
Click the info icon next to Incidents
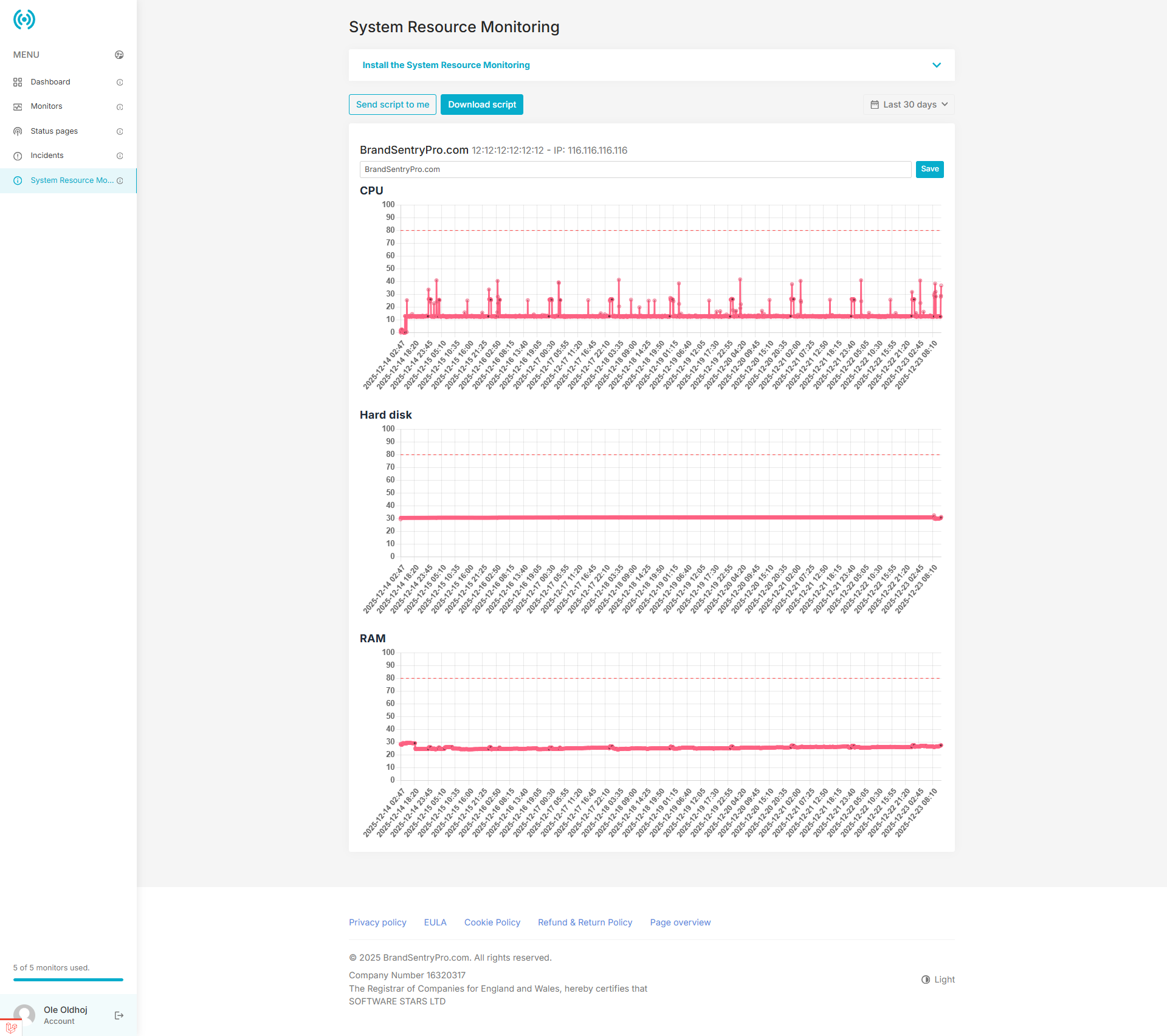120,156
